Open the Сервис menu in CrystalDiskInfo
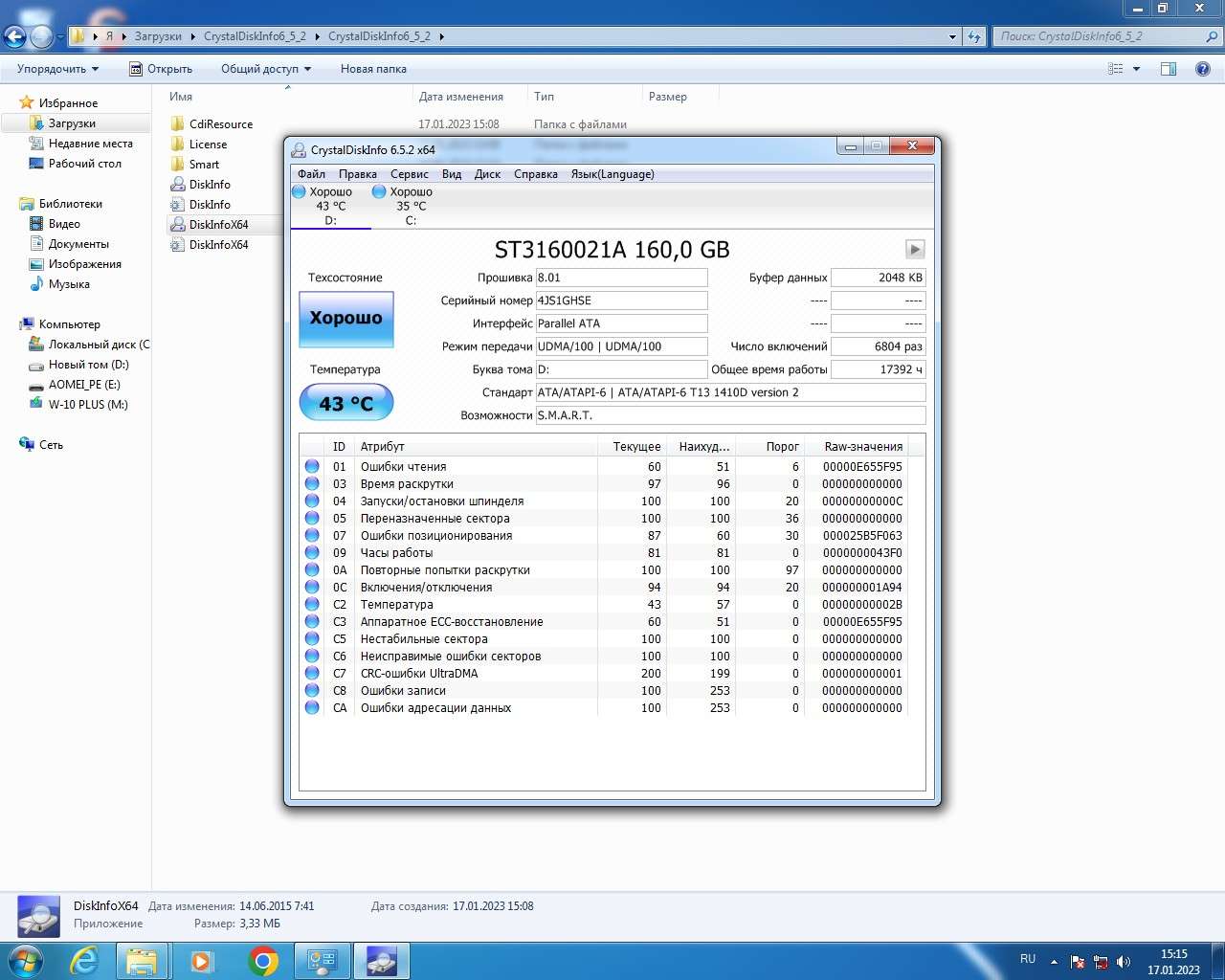1225x980 pixels. (409, 174)
